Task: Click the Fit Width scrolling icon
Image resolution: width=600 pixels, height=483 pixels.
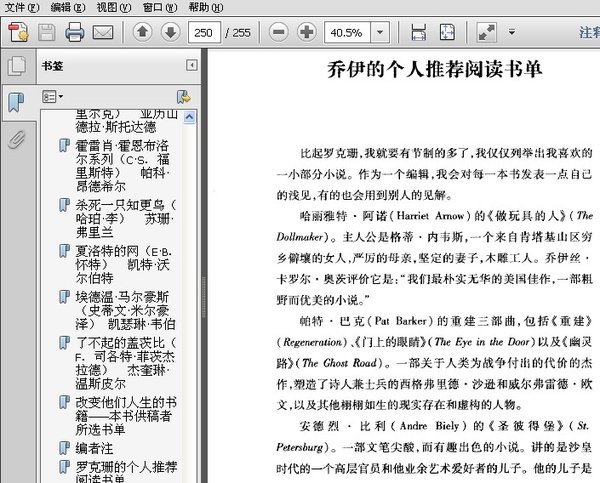Action: [x=419, y=32]
